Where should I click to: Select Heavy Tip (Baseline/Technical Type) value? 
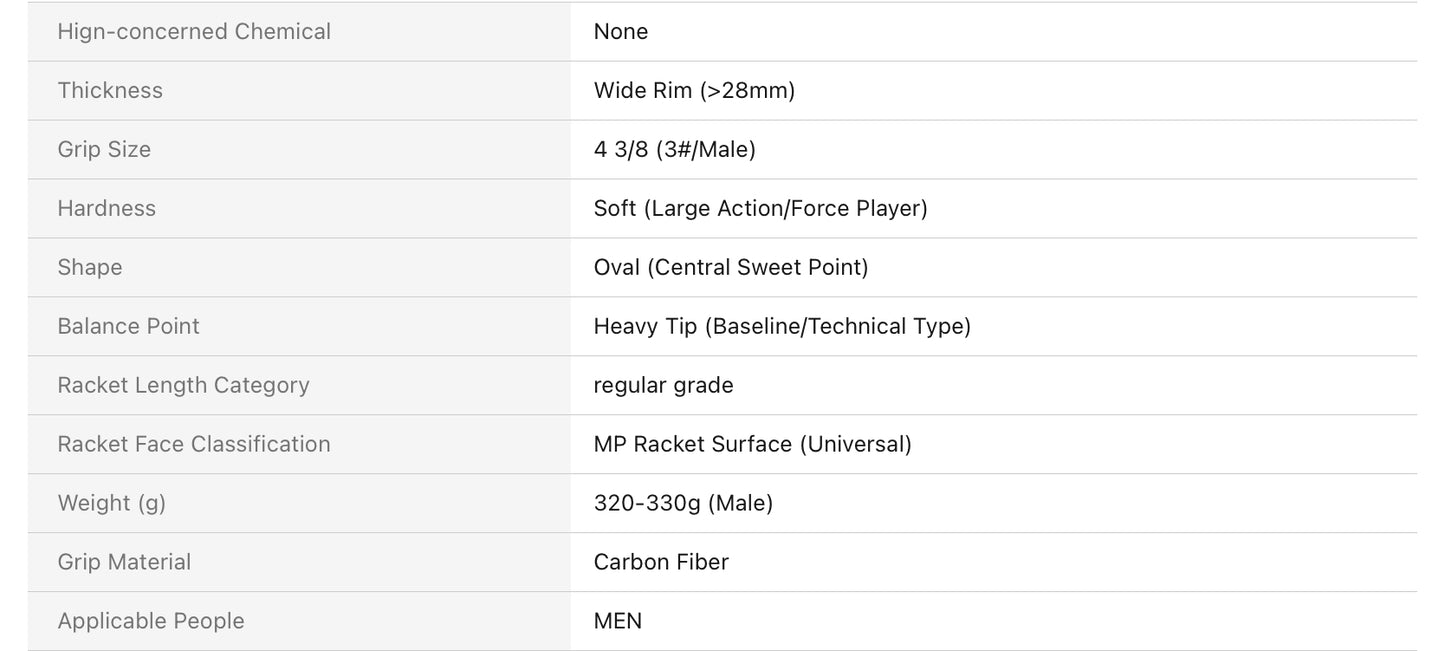point(782,326)
